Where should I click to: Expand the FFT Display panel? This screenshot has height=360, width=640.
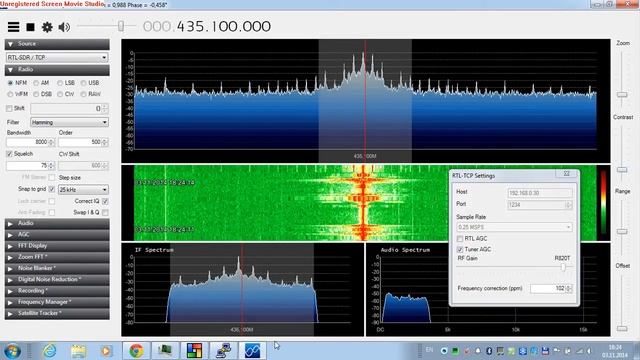pyautogui.click(x=57, y=246)
